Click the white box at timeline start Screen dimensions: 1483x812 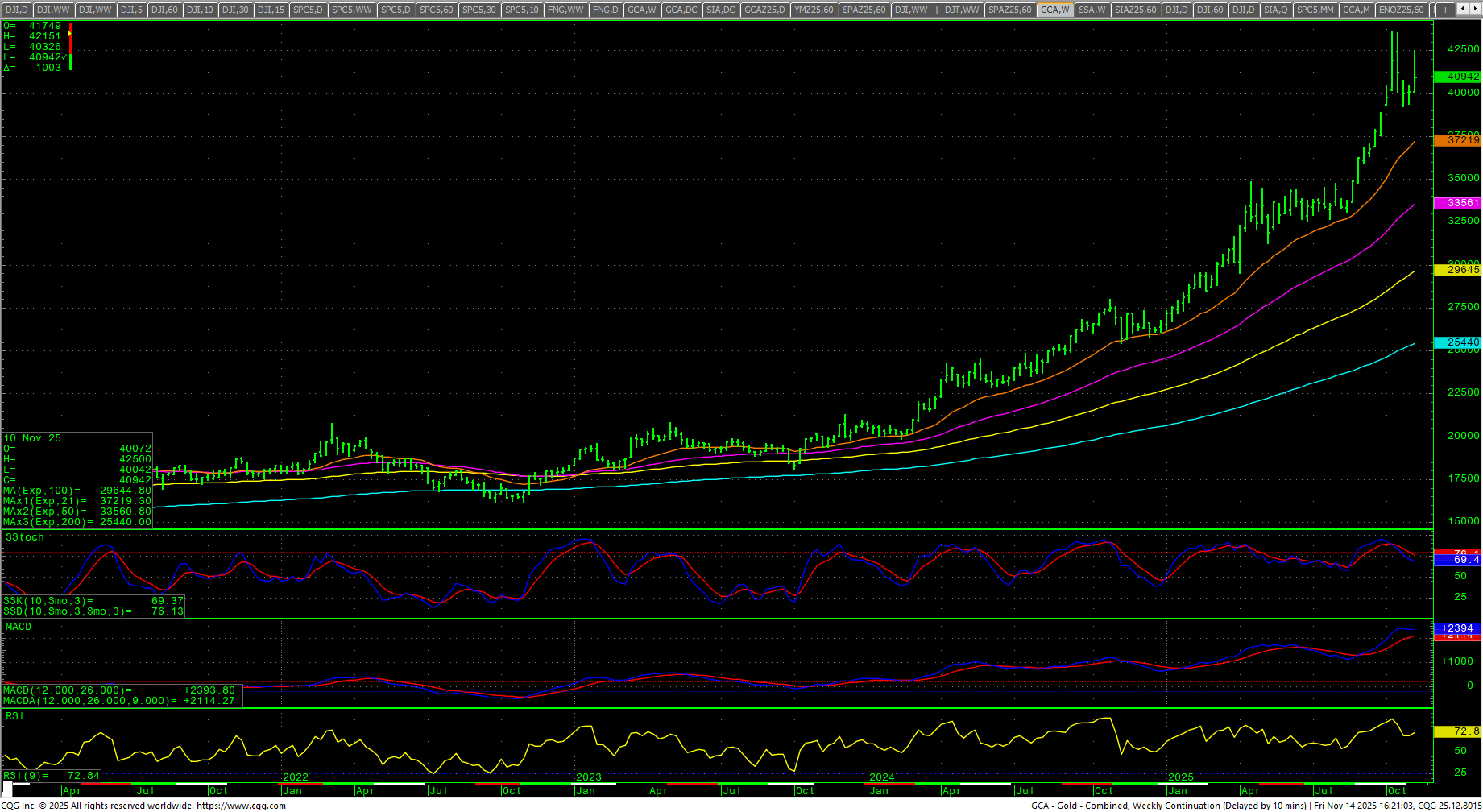(7, 790)
